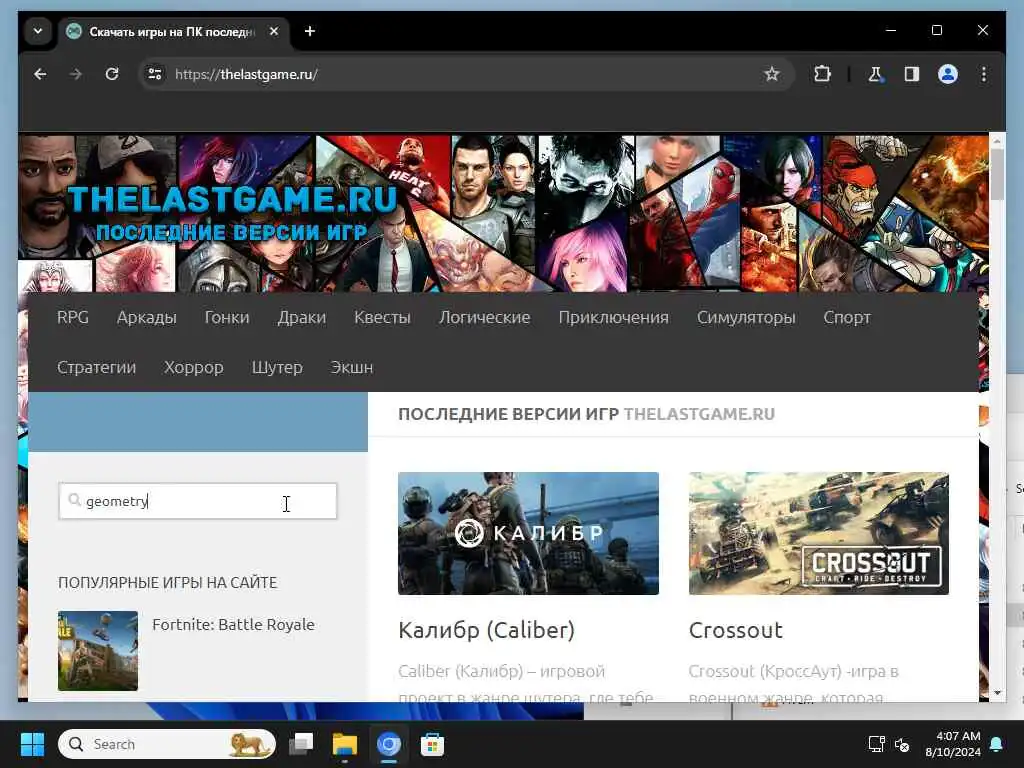
Task: Click the page vertical scrollbar thumb
Action: click(997, 174)
